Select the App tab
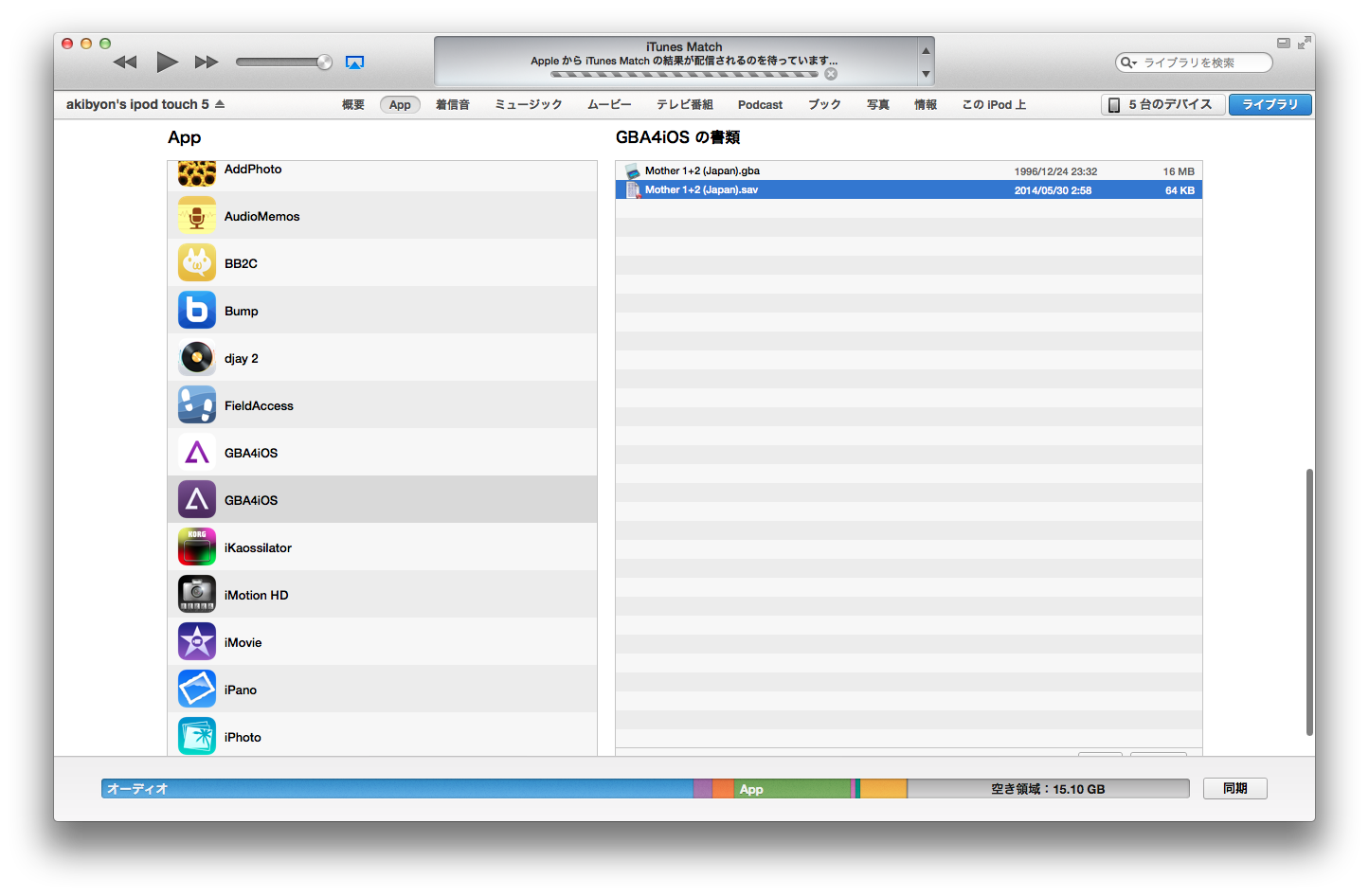Image resolution: width=1369 pixels, height=896 pixels. (x=400, y=105)
